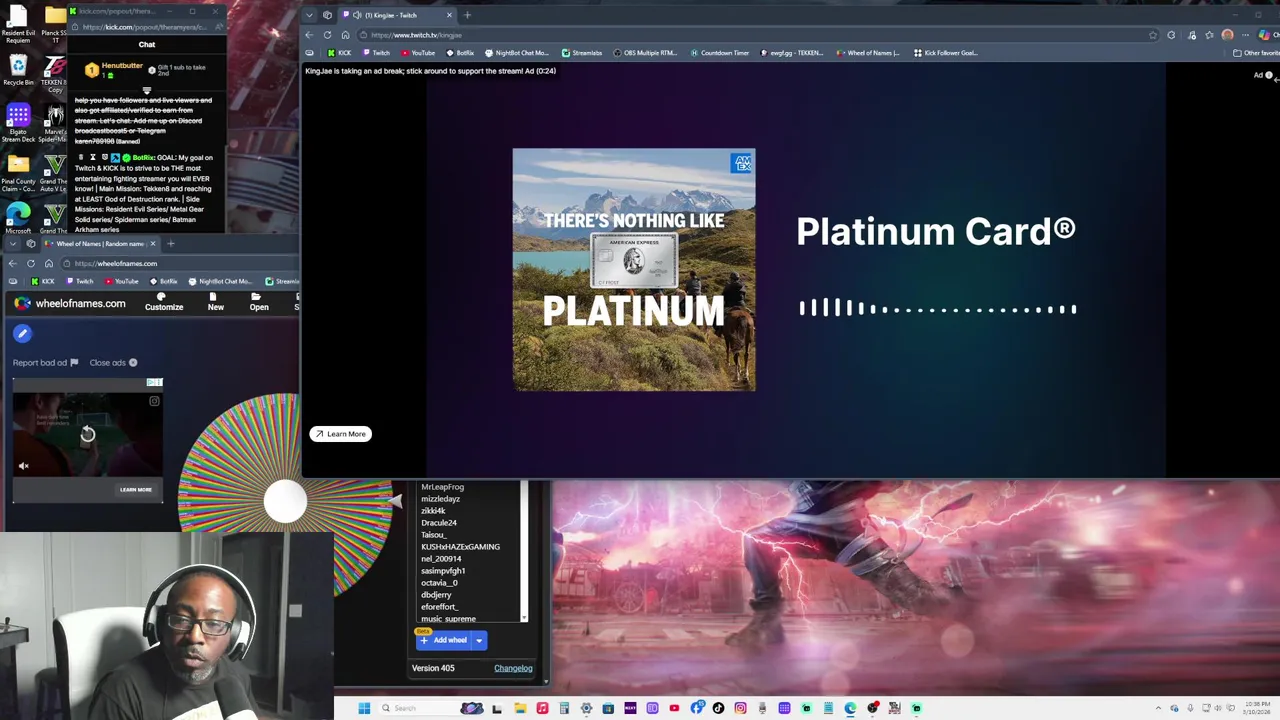Favorite the Twitch page with the star icon
The height and width of the screenshot is (720, 1280).
(x=1153, y=35)
